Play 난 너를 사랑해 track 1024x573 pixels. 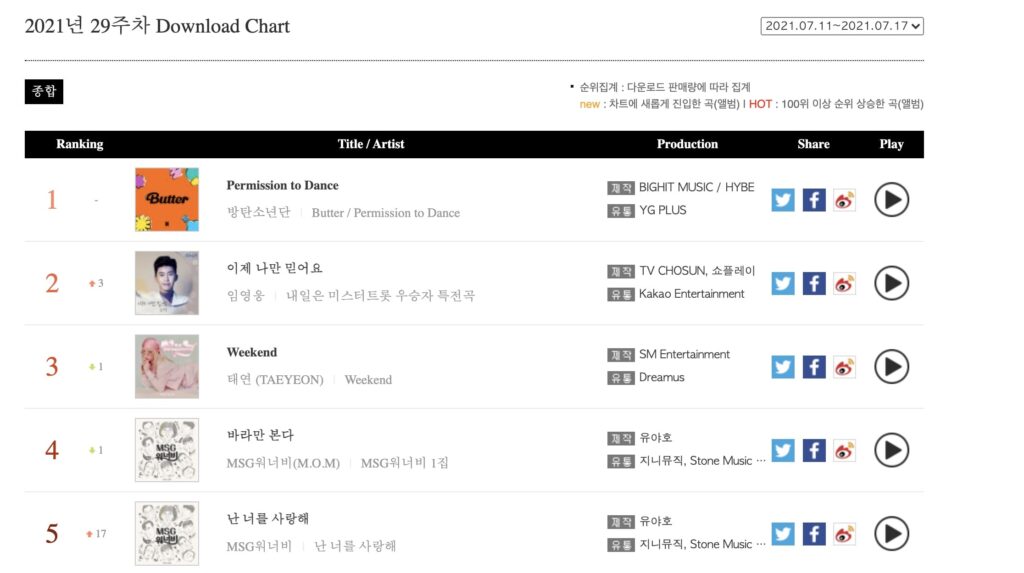point(891,534)
